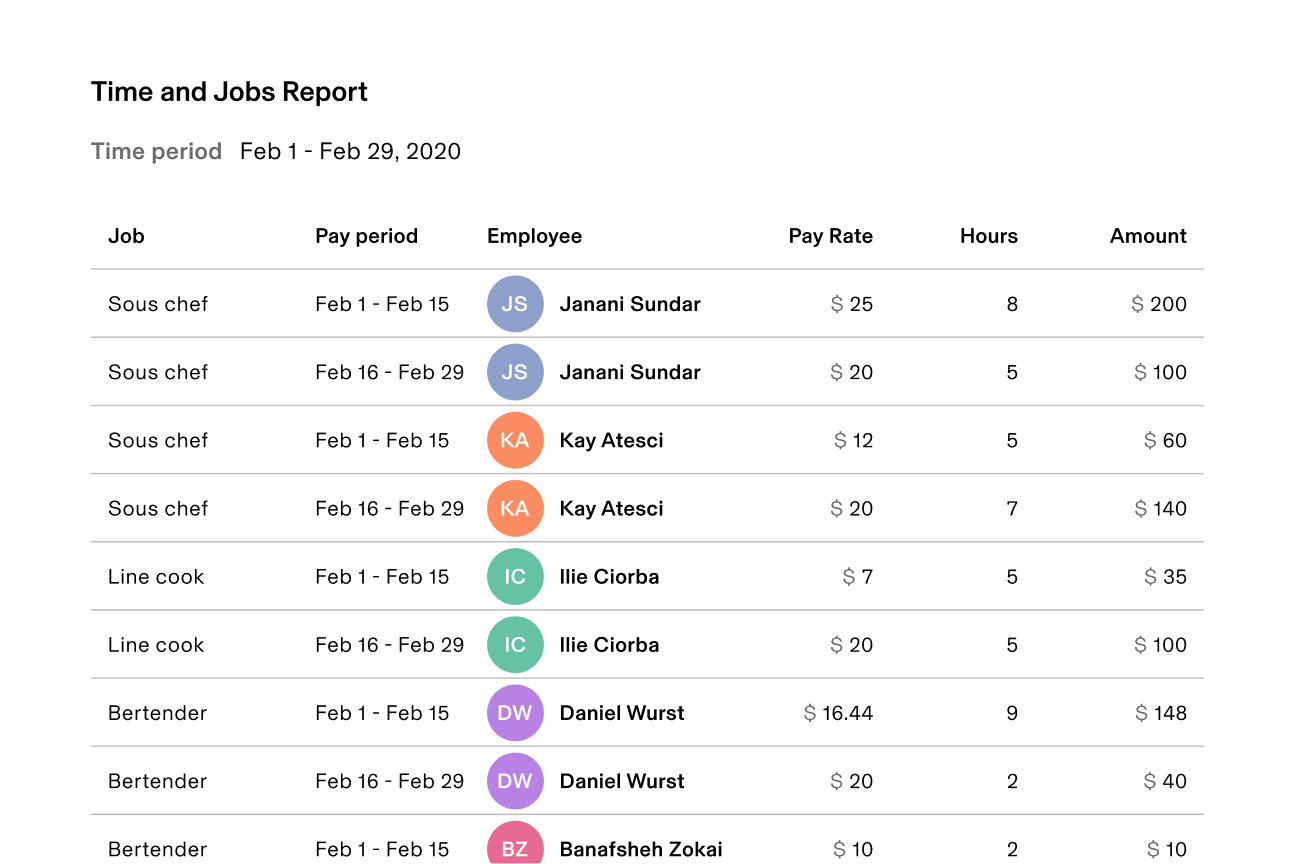Open Janani Sundar's employee profile
The image size is (1296, 864).
tap(630, 304)
